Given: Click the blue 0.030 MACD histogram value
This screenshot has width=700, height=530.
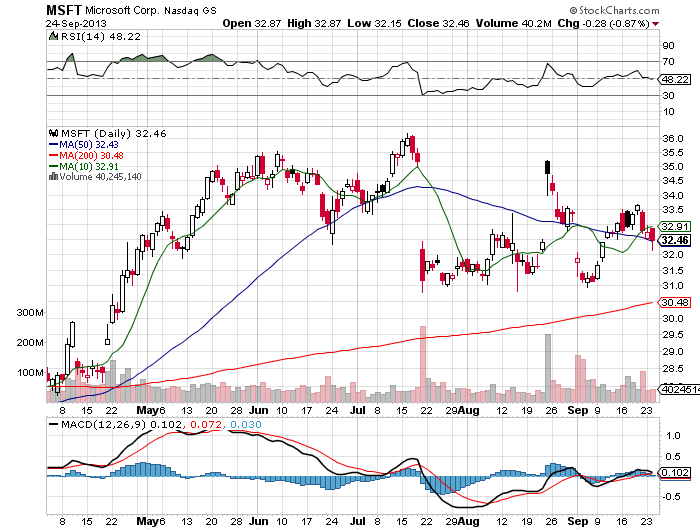Looking at the screenshot, I should [246, 425].
